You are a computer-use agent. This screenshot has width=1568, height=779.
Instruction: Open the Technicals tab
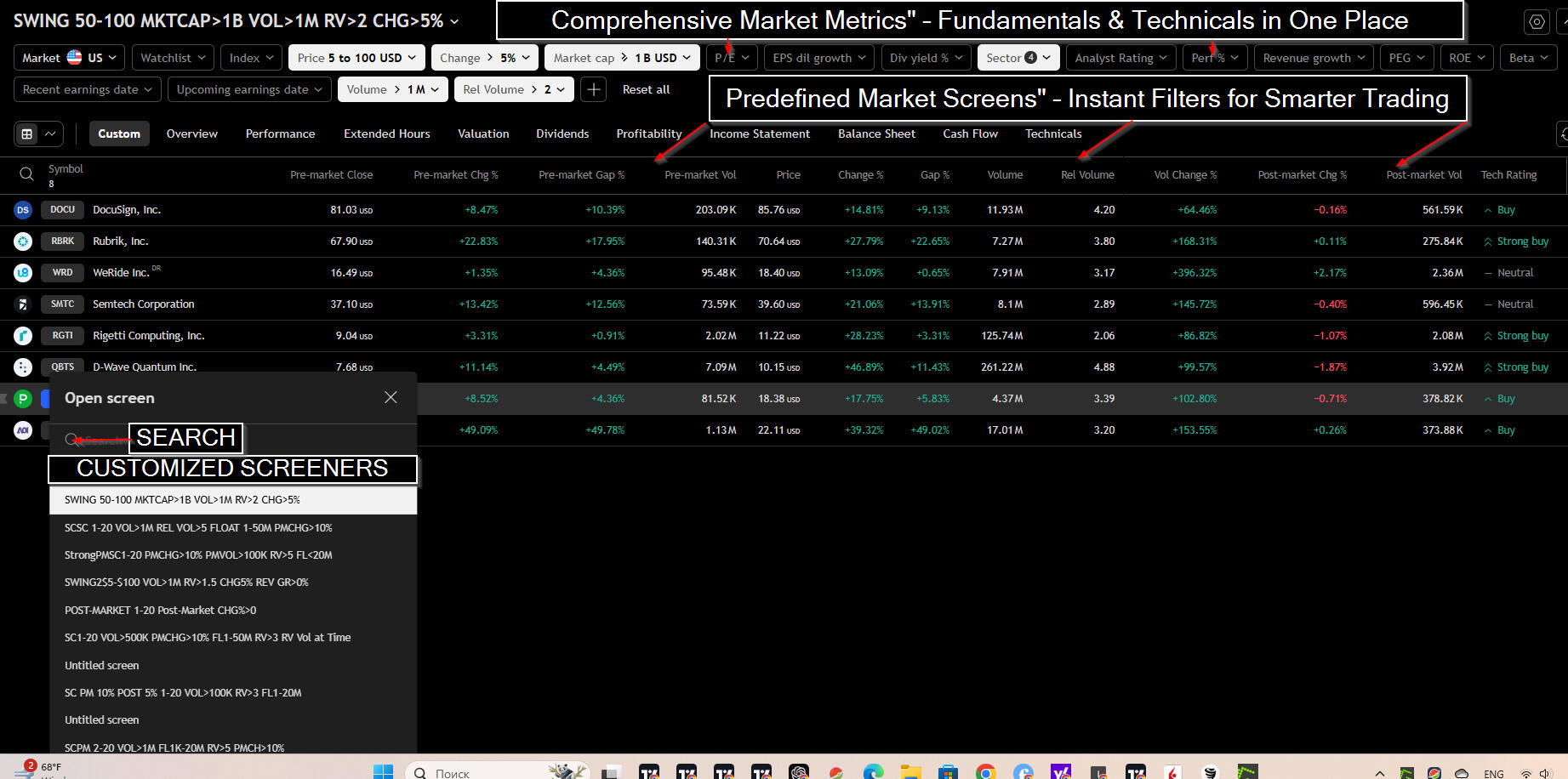point(1053,134)
